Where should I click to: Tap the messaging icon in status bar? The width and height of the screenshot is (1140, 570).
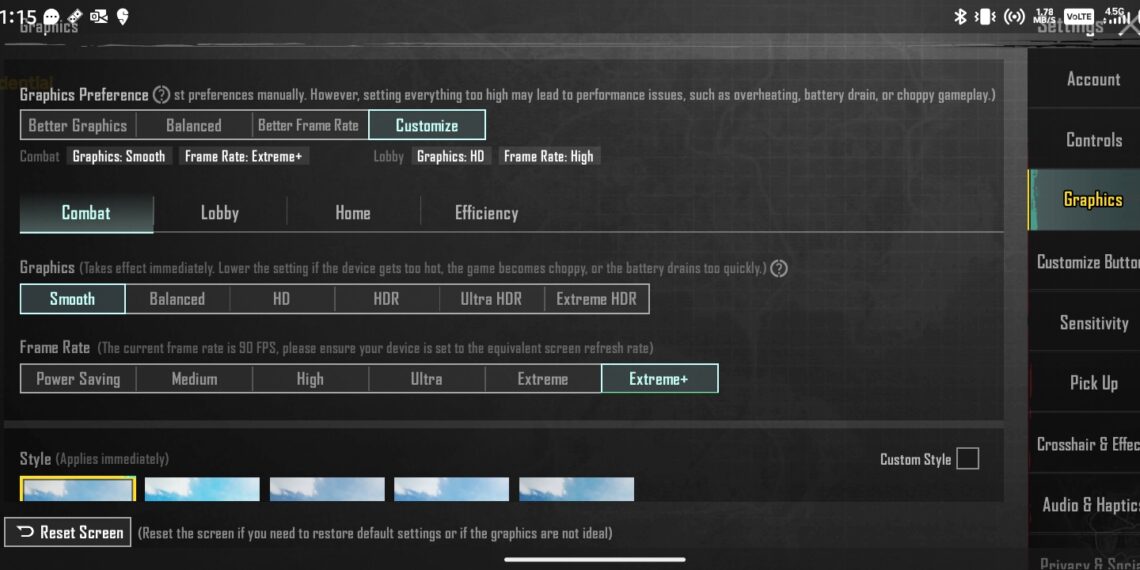pos(51,17)
